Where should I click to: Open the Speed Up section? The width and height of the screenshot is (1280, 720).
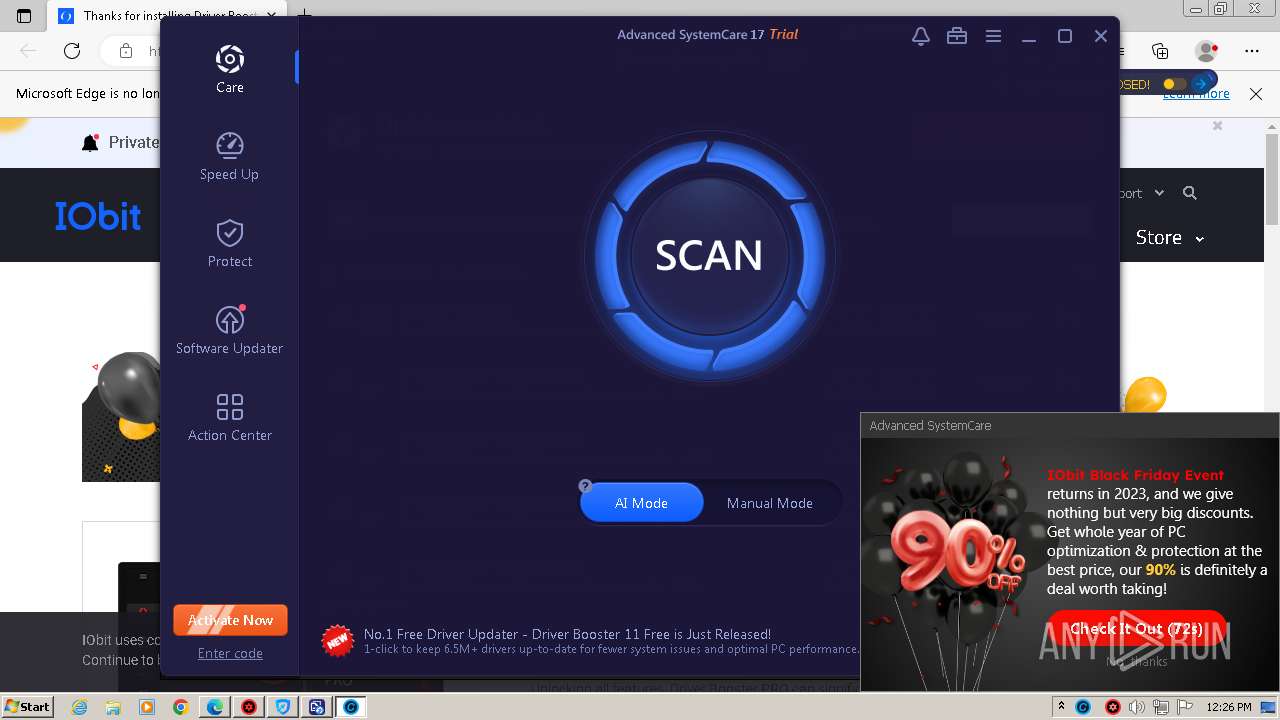coord(229,156)
